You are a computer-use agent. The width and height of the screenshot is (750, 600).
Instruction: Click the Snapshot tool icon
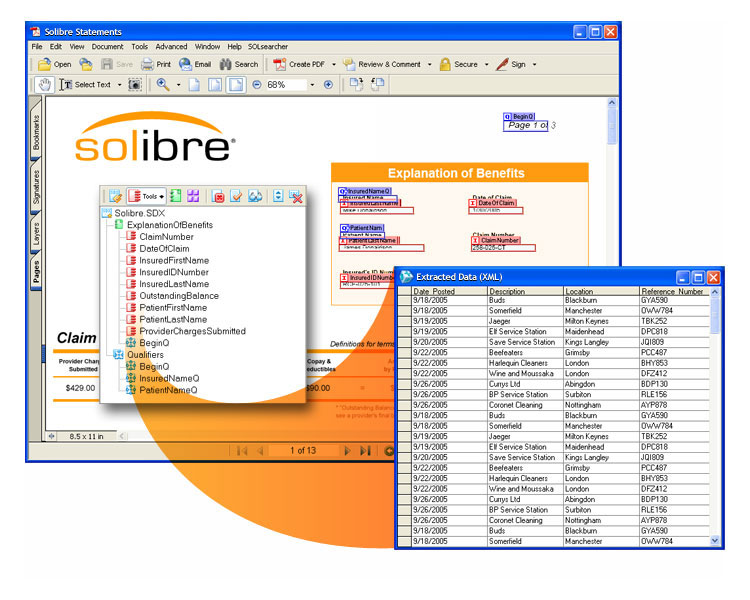click(134, 85)
